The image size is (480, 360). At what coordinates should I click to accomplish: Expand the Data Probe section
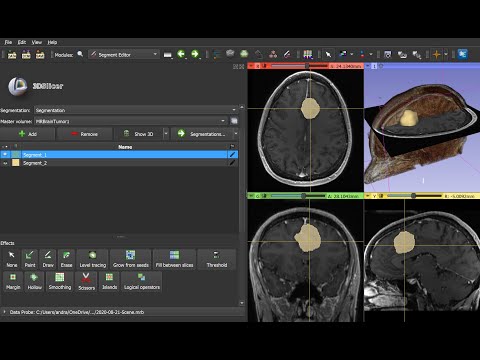[4, 312]
